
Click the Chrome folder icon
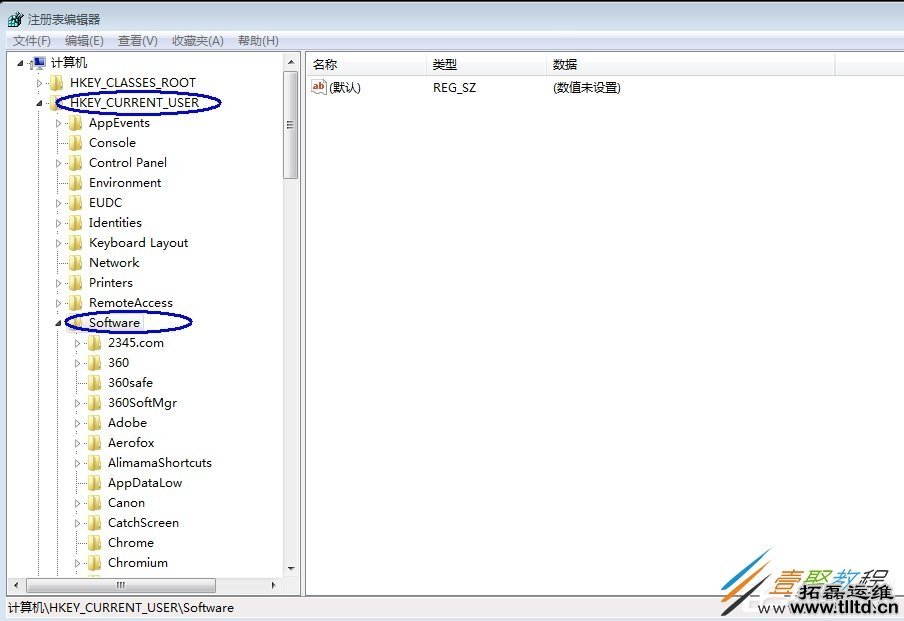96,542
